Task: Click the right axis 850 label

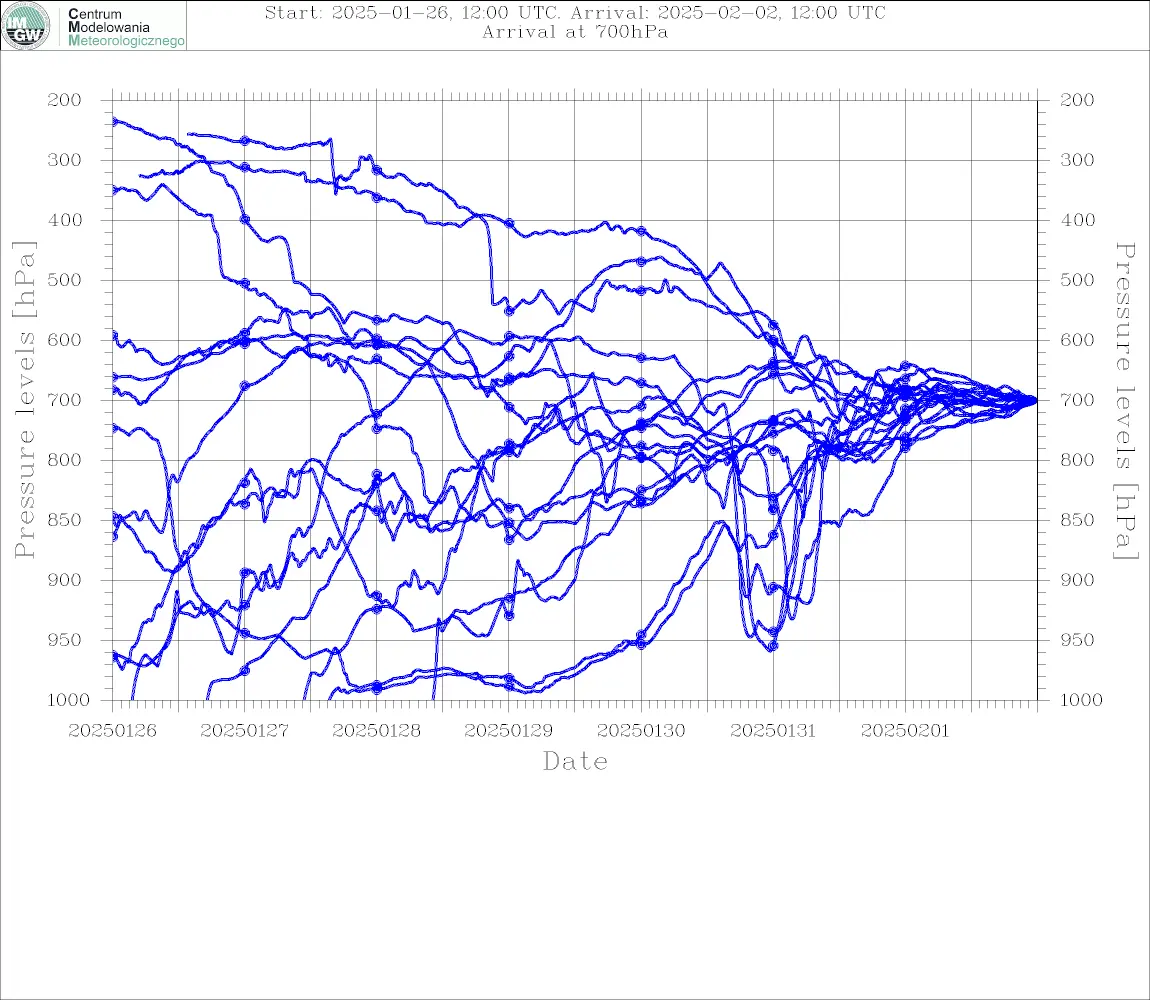Action: (x=1077, y=520)
